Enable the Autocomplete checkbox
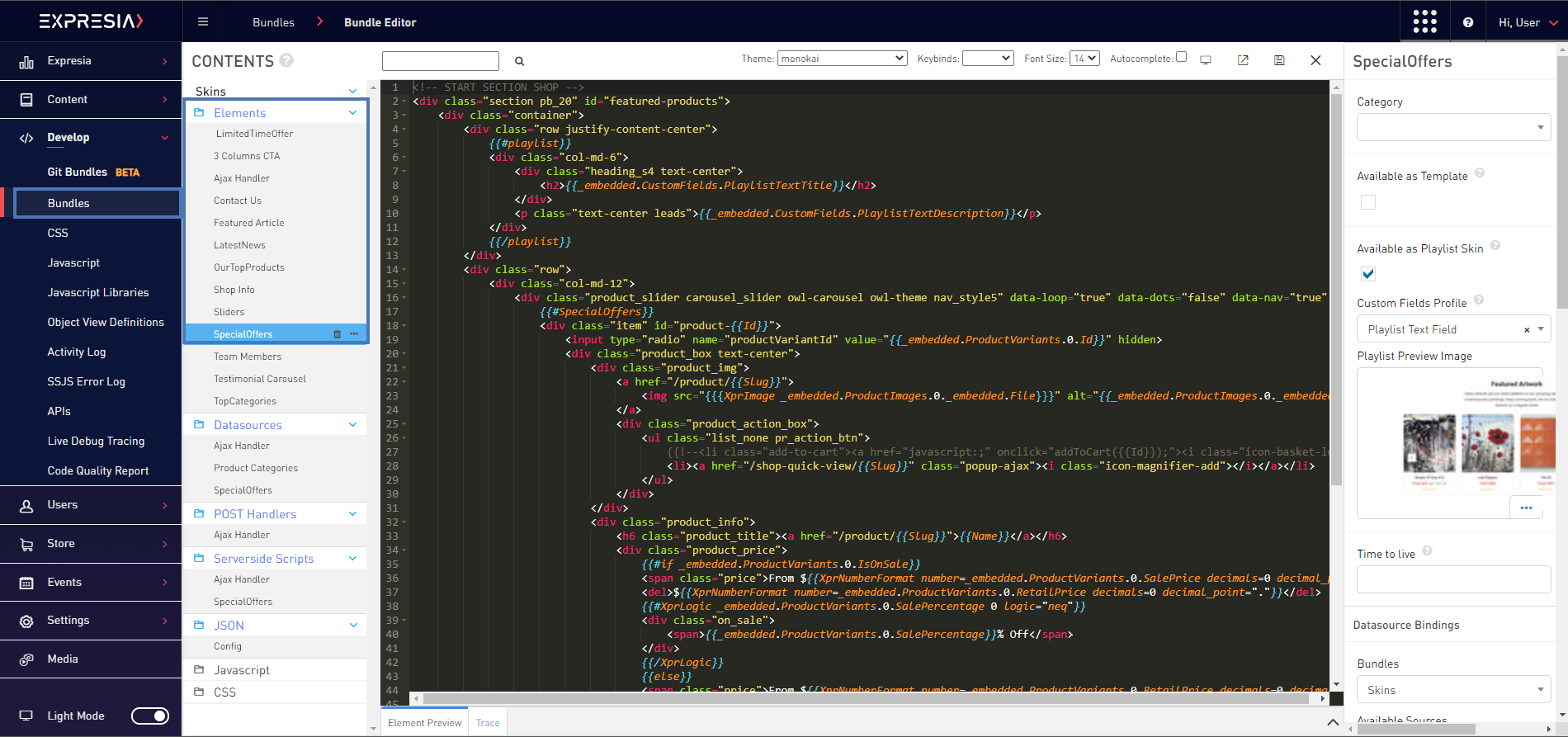This screenshot has height=737, width=1568. click(x=1181, y=57)
